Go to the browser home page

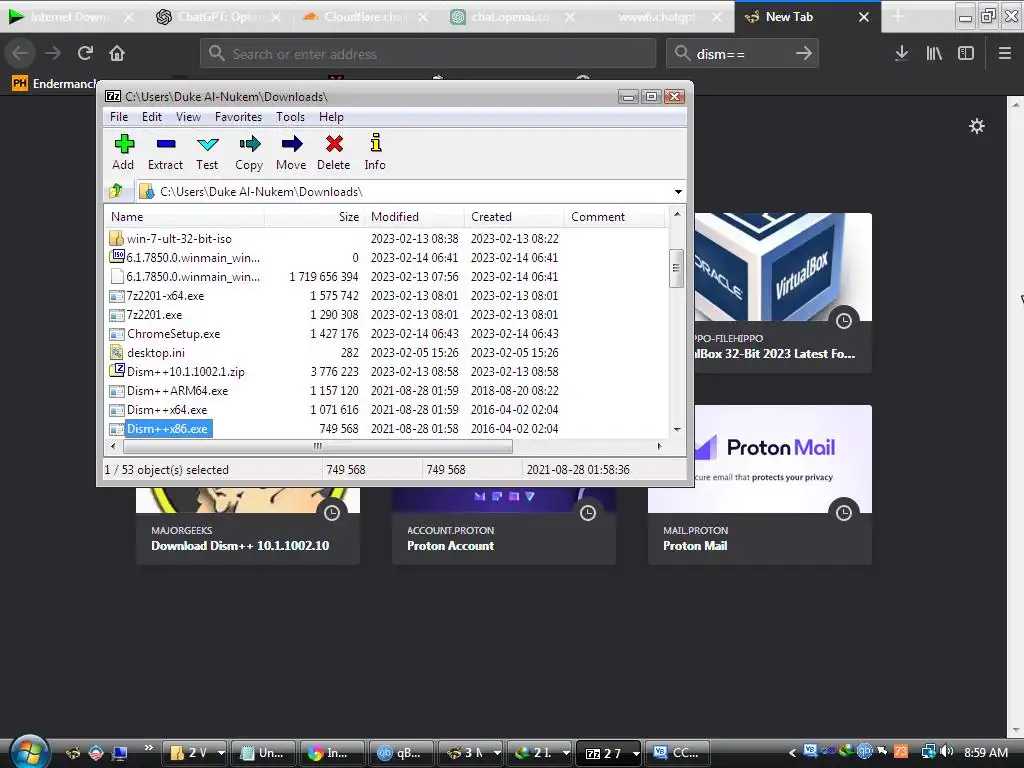coord(117,53)
